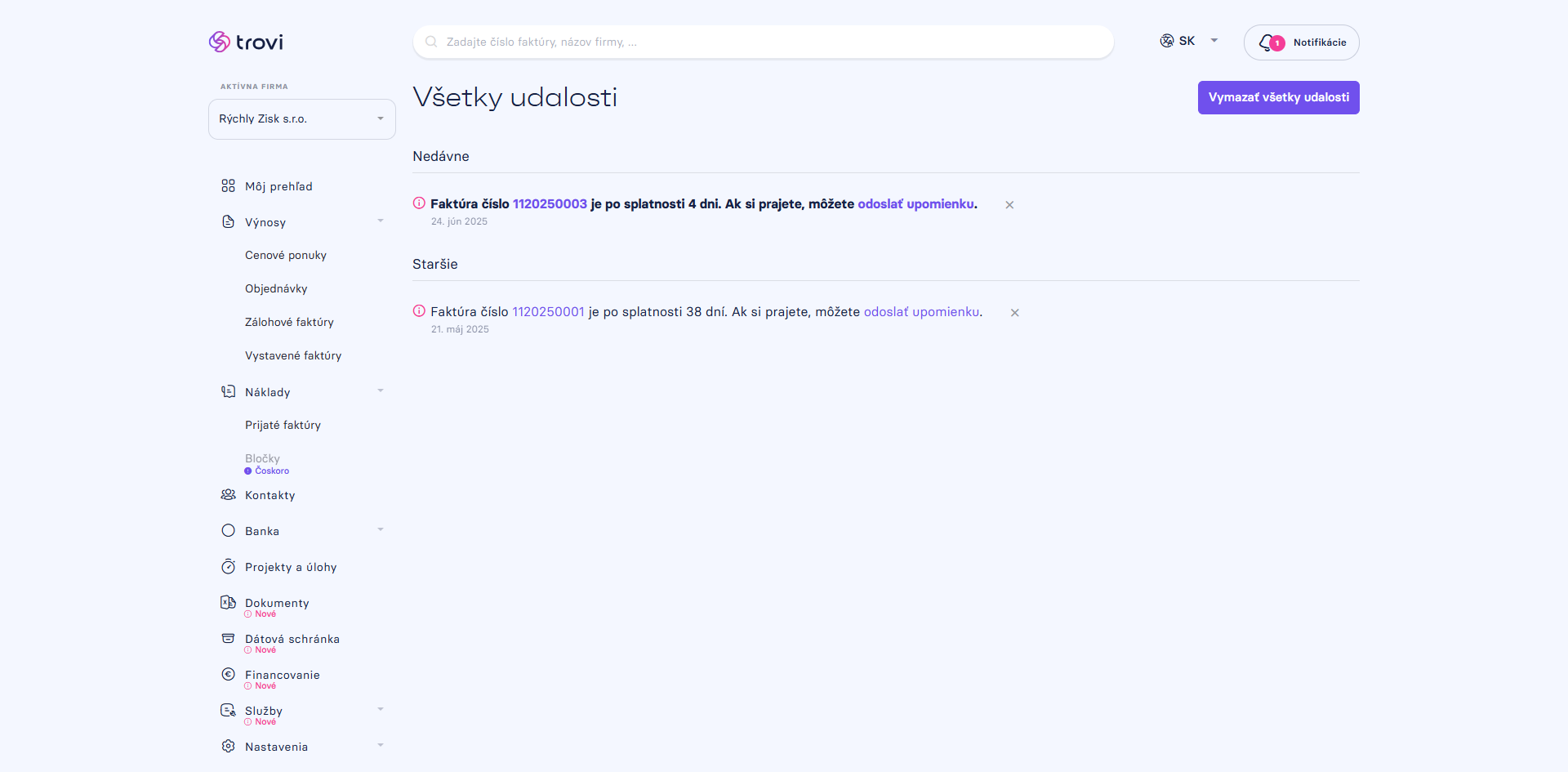Click the Financovanie euro icon

coord(228,674)
